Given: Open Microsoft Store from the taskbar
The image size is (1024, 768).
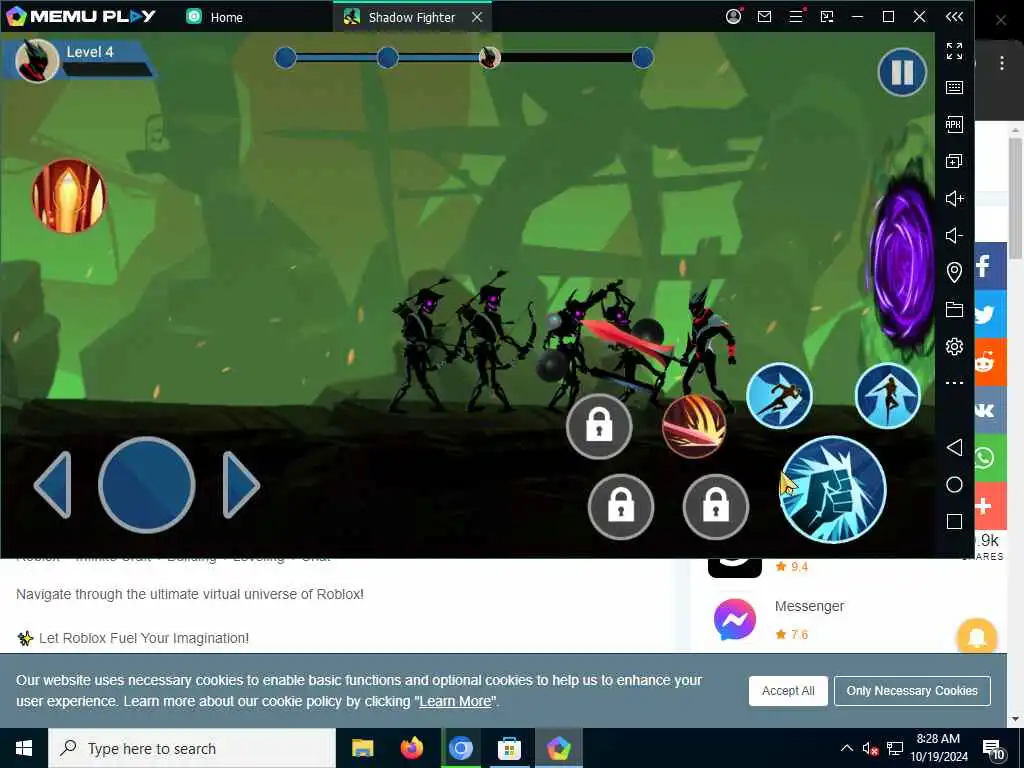Looking at the screenshot, I should (509, 748).
